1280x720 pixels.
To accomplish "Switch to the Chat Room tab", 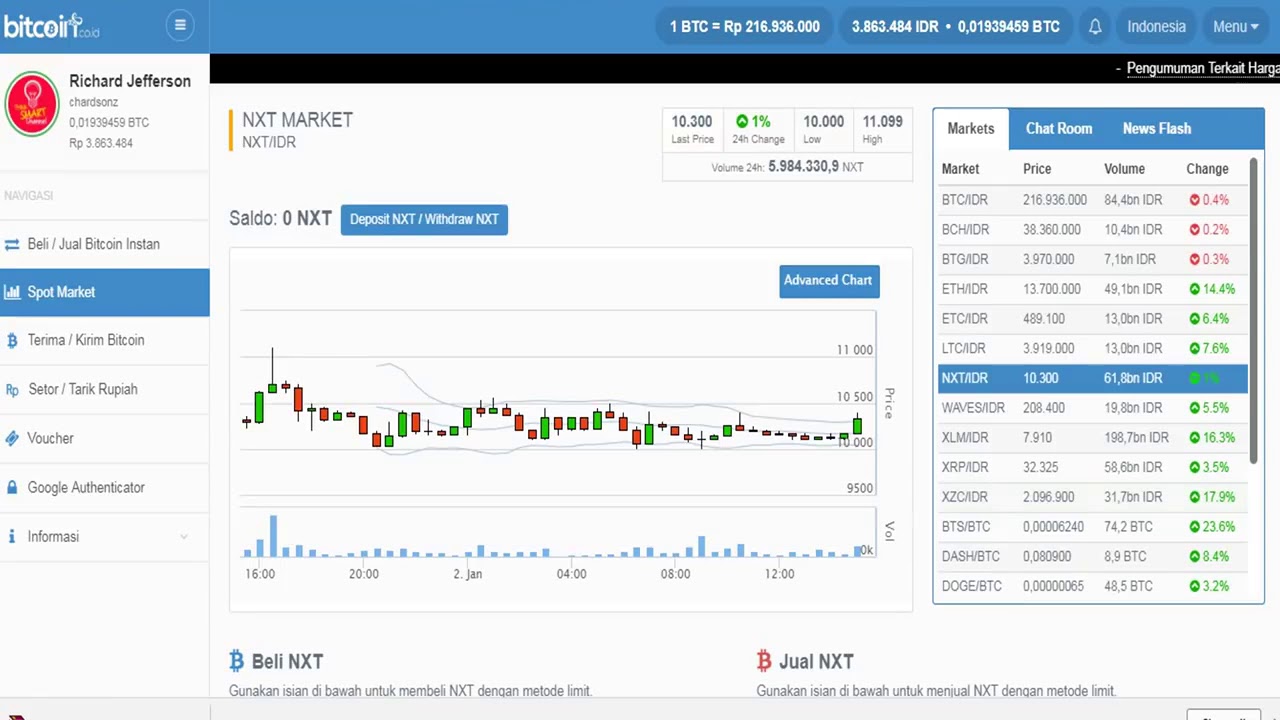I will (1059, 129).
